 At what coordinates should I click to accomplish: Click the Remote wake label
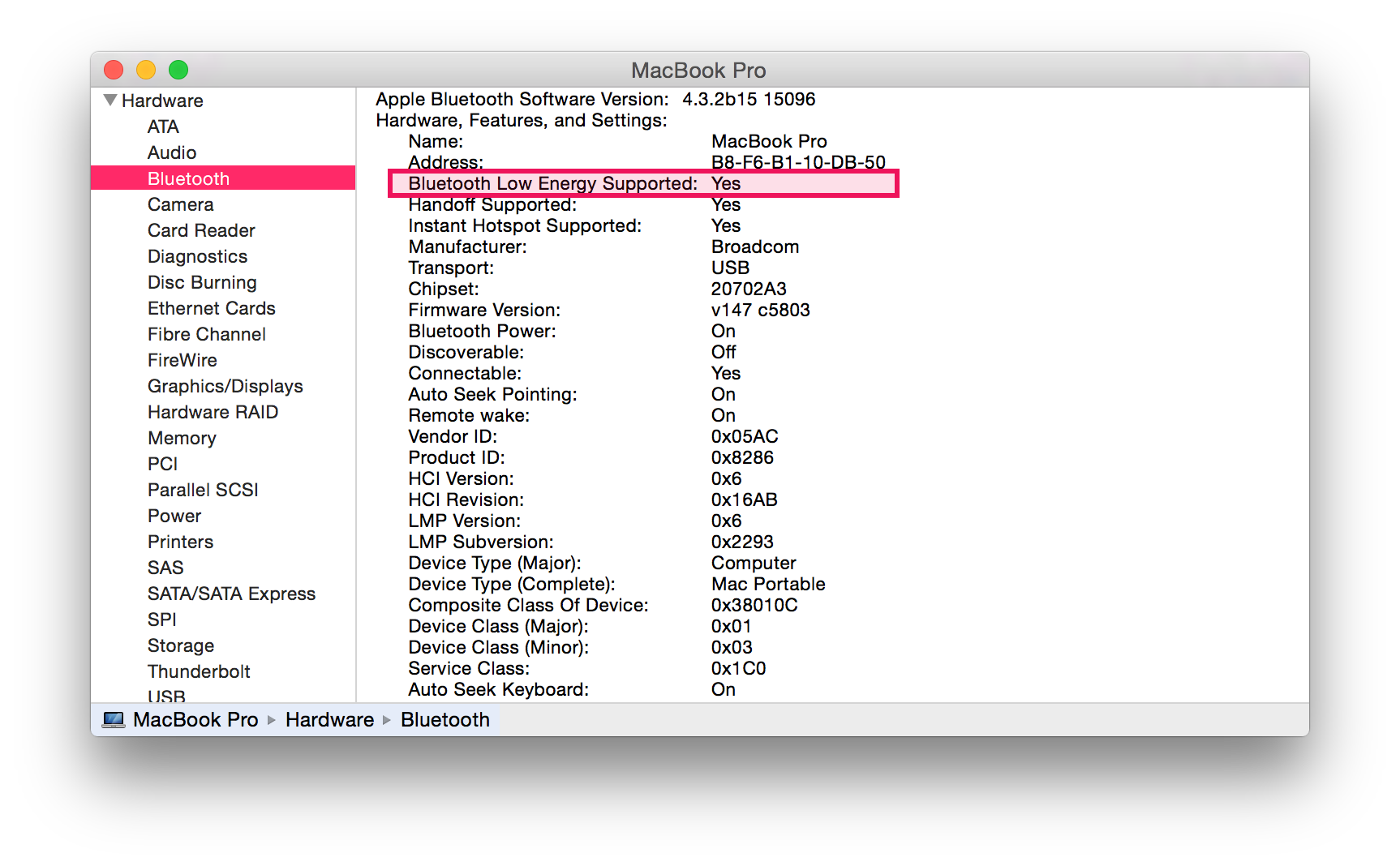[x=469, y=415]
